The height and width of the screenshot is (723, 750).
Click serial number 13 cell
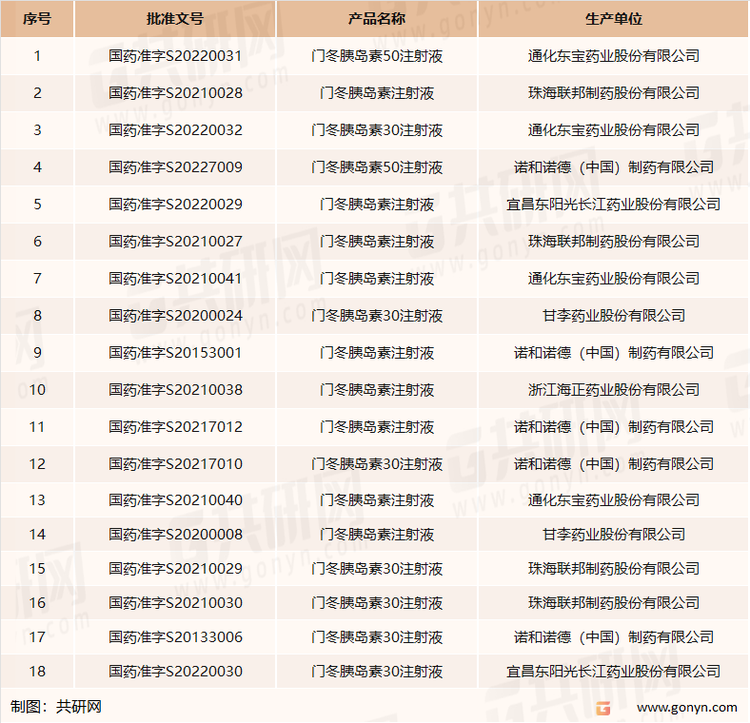(x=37, y=500)
